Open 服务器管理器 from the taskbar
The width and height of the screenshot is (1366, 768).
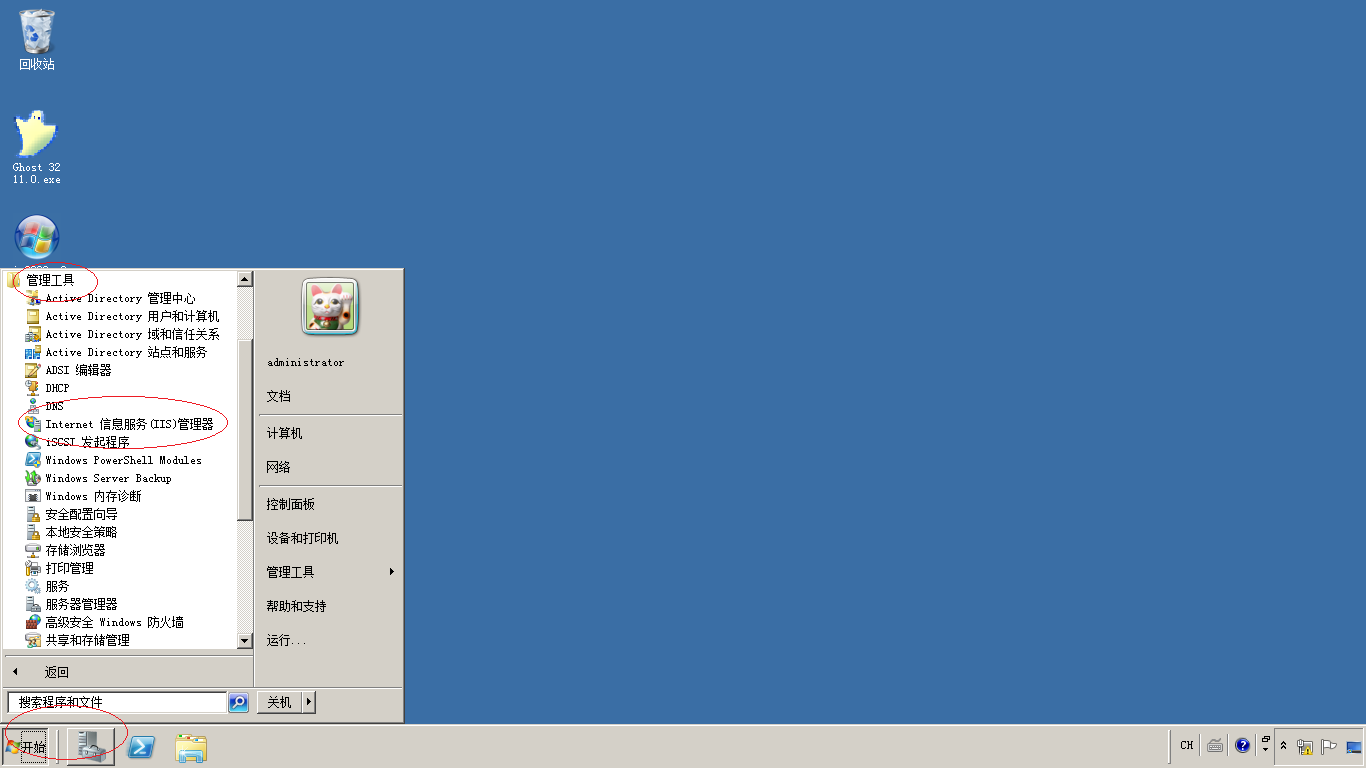click(x=90, y=746)
